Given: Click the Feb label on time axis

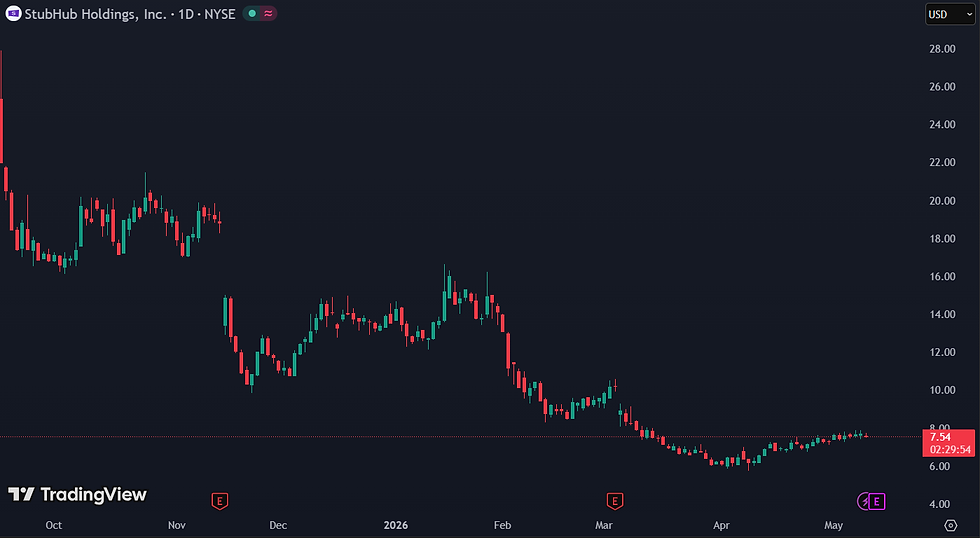Looking at the screenshot, I should (x=502, y=525).
